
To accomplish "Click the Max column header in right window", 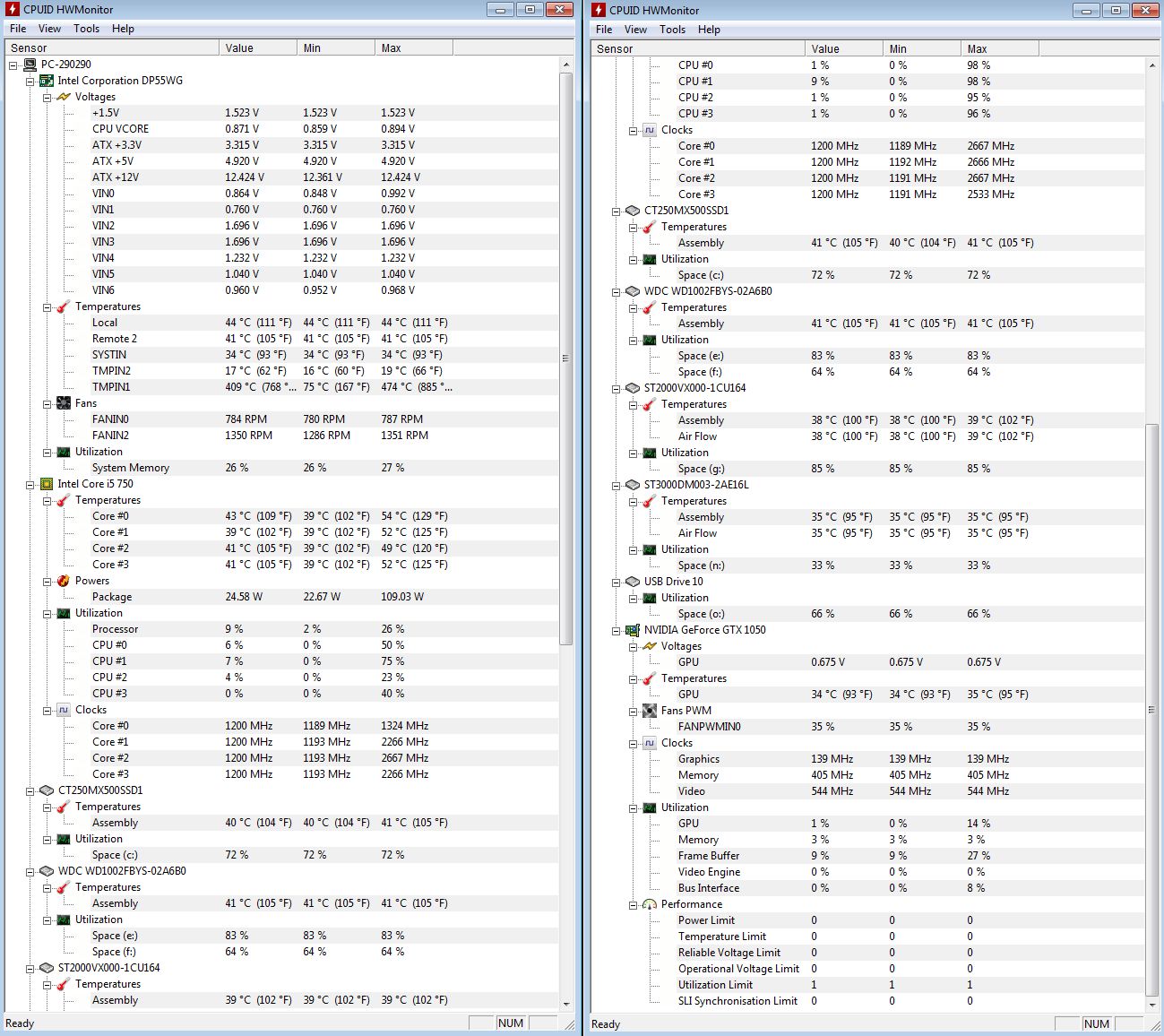I will tap(1000, 49).
